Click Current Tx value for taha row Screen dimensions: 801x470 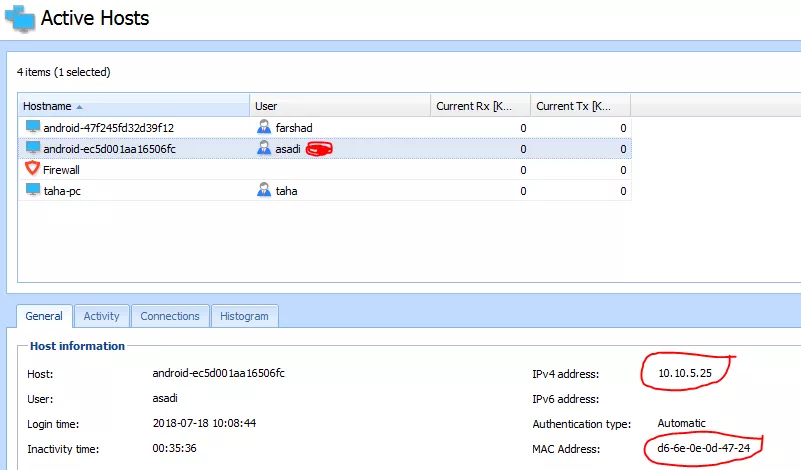click(623, 191)
